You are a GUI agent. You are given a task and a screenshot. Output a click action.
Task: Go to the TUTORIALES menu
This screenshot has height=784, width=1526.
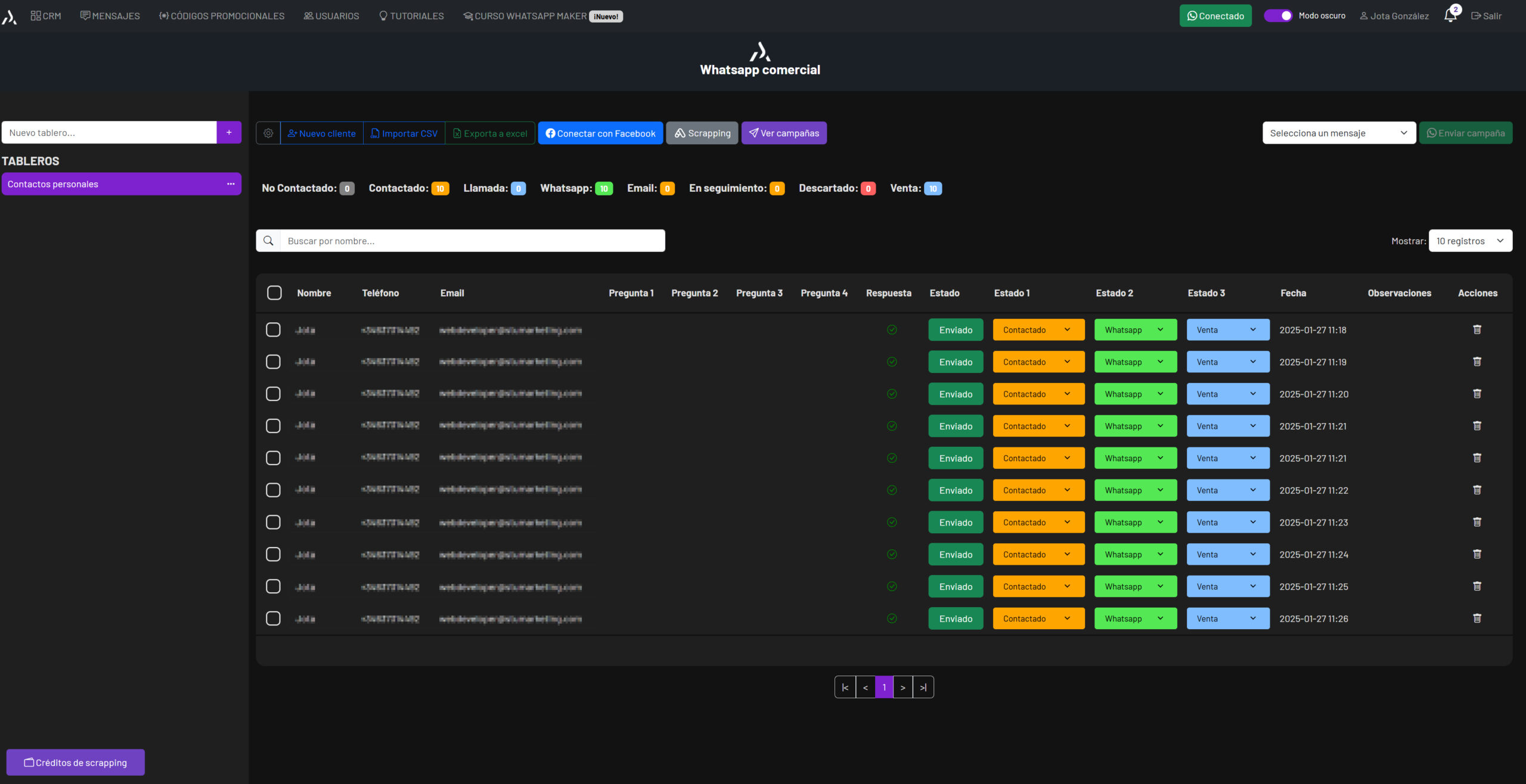click(x=411, y=16)
